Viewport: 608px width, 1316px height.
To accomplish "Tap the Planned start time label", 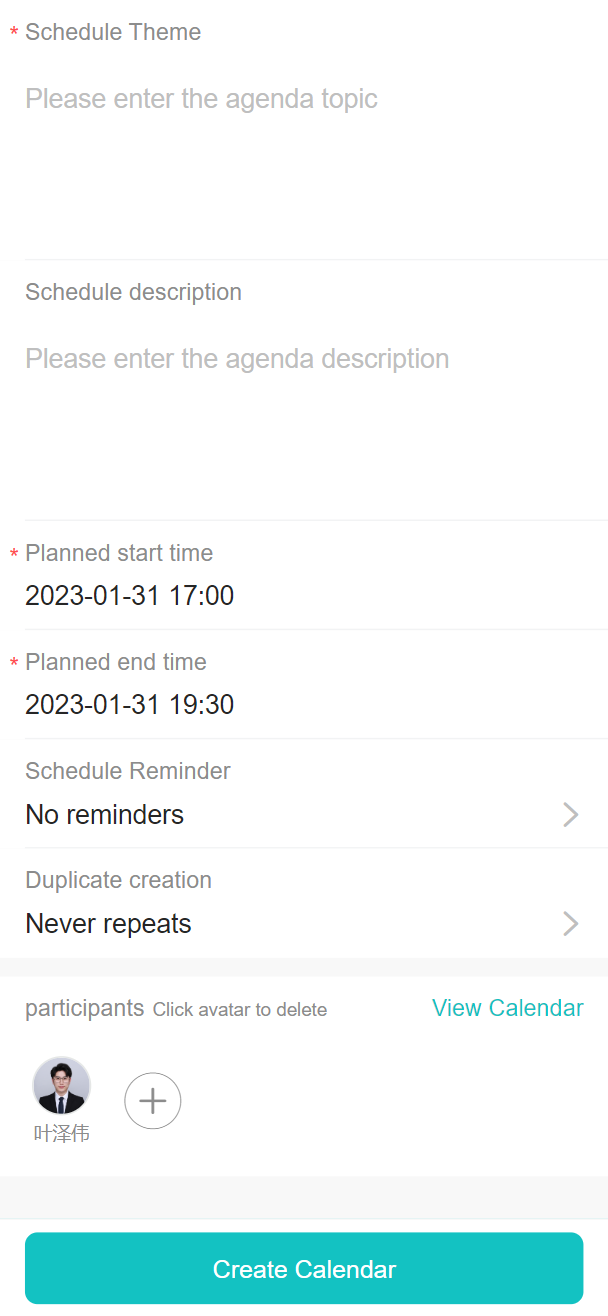I will pos(119,553).
